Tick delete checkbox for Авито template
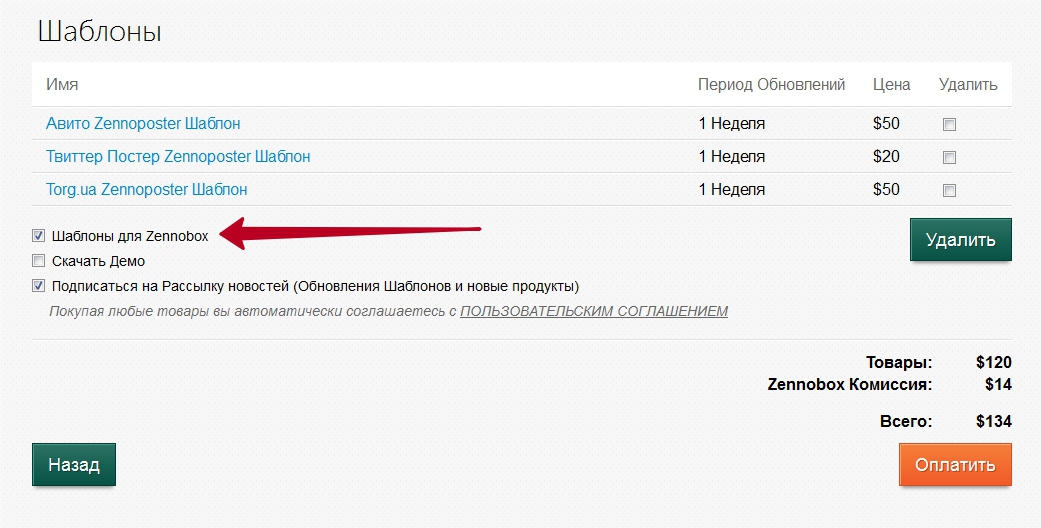The image size is (1041, 528). 949,124
